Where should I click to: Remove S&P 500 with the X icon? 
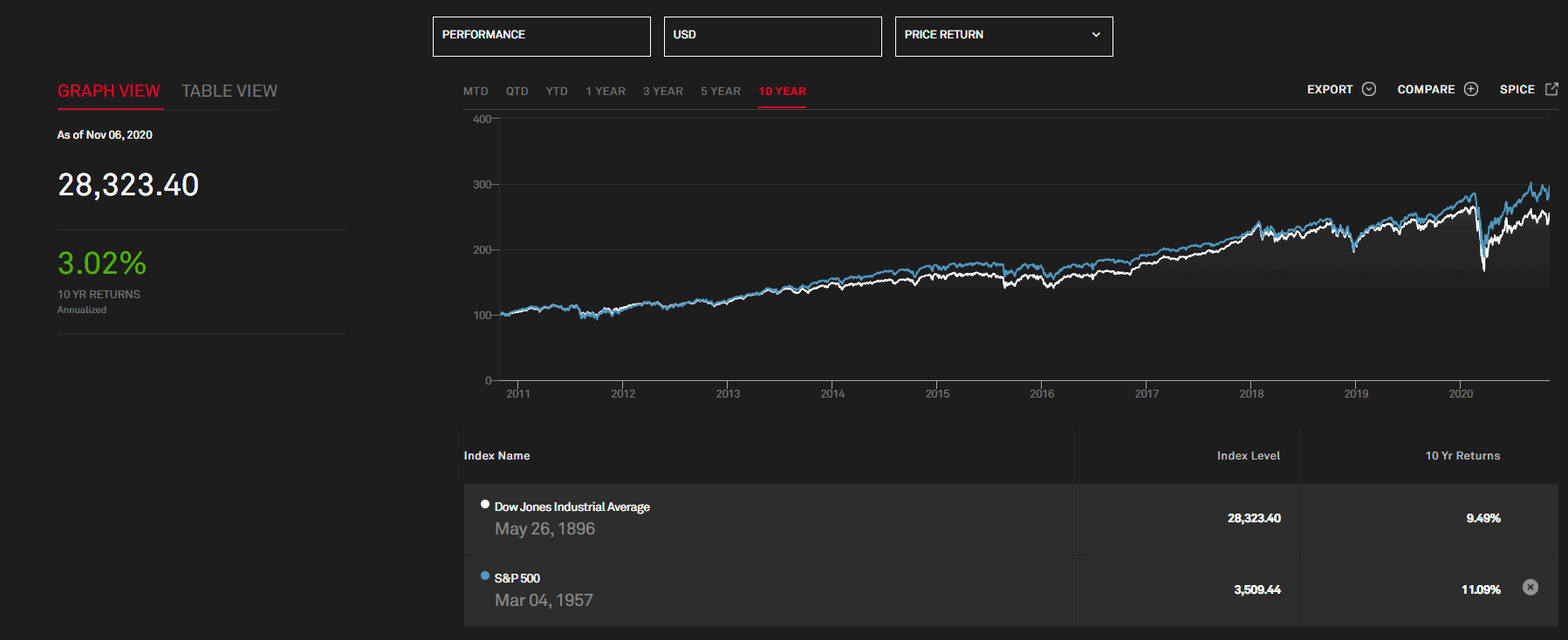(x=1530, y=587)
